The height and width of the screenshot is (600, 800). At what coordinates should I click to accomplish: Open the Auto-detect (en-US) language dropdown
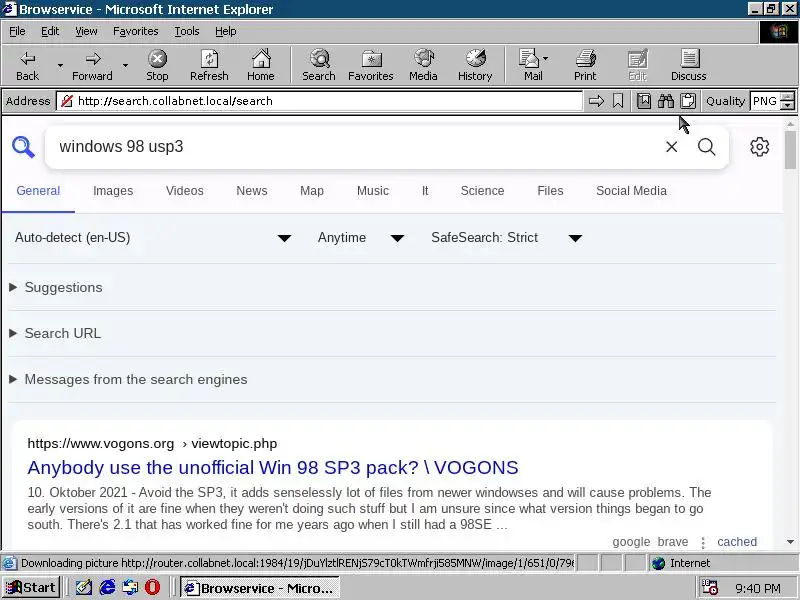153,238
